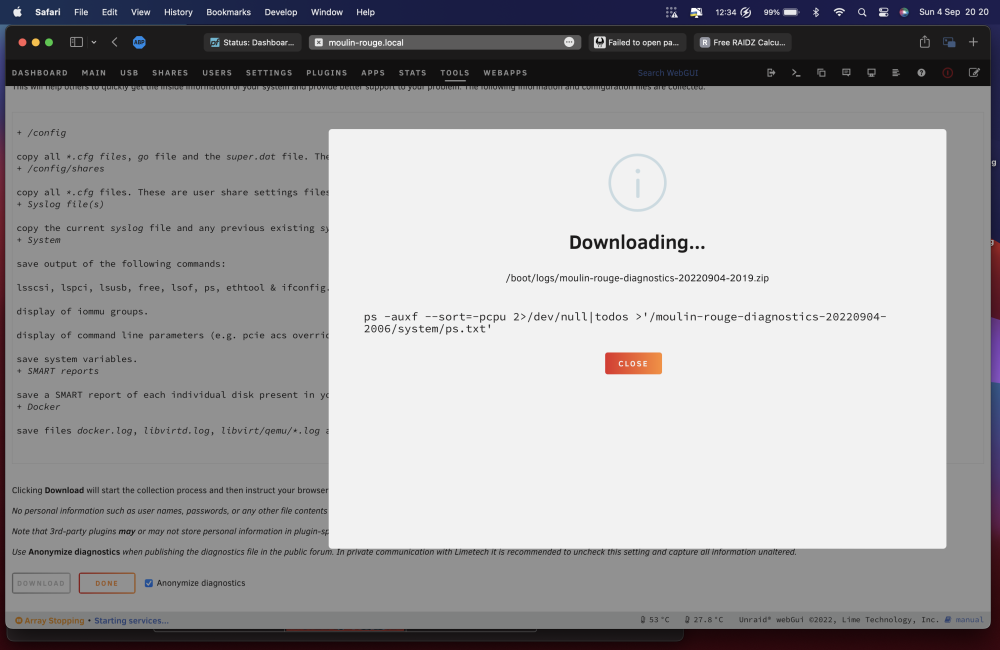Click the Unraid help question-mark icon
Image resolution: width=1000 pixels, height=650 pixels.
922,73
